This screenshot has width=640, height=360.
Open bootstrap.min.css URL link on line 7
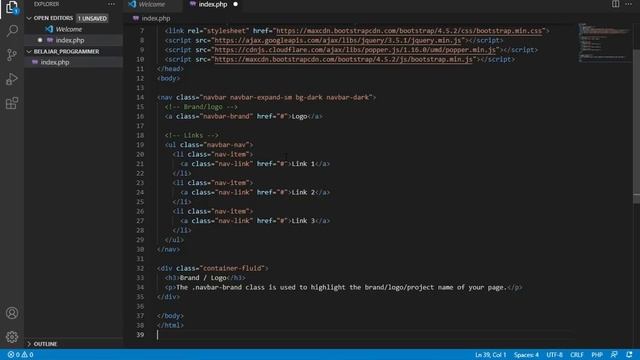[409, 31]
